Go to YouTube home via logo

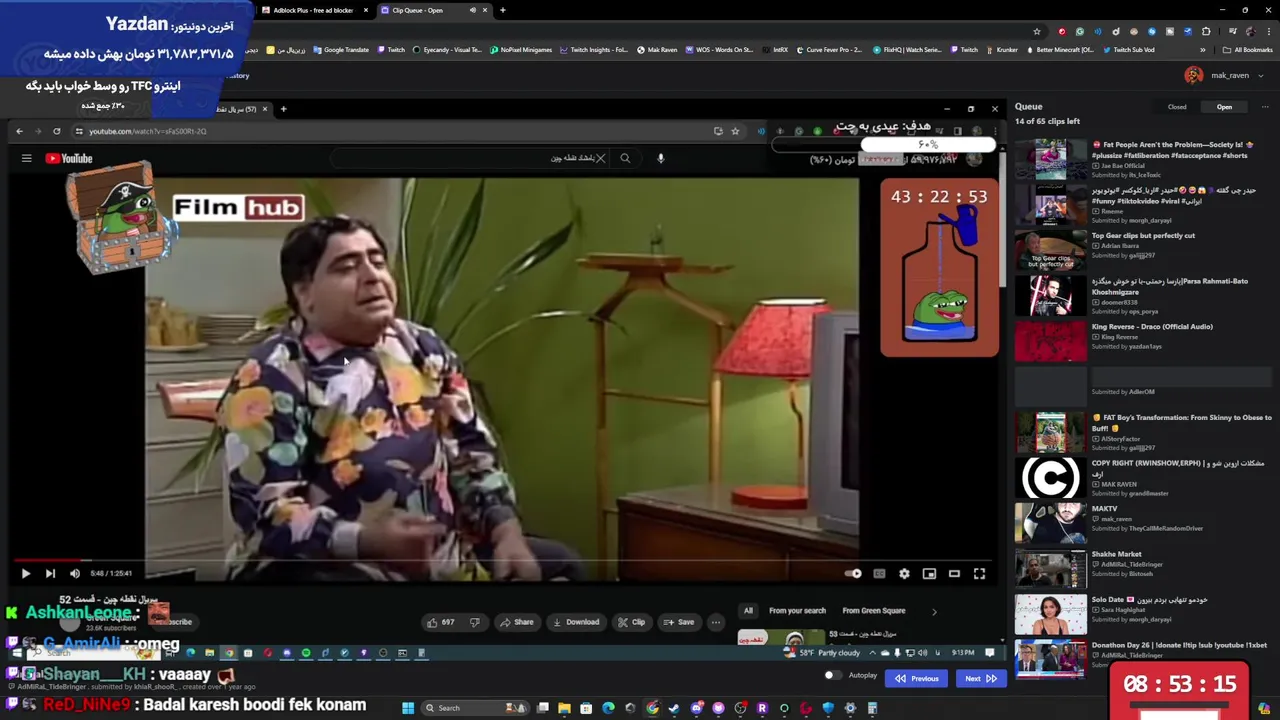coord(69,158)
